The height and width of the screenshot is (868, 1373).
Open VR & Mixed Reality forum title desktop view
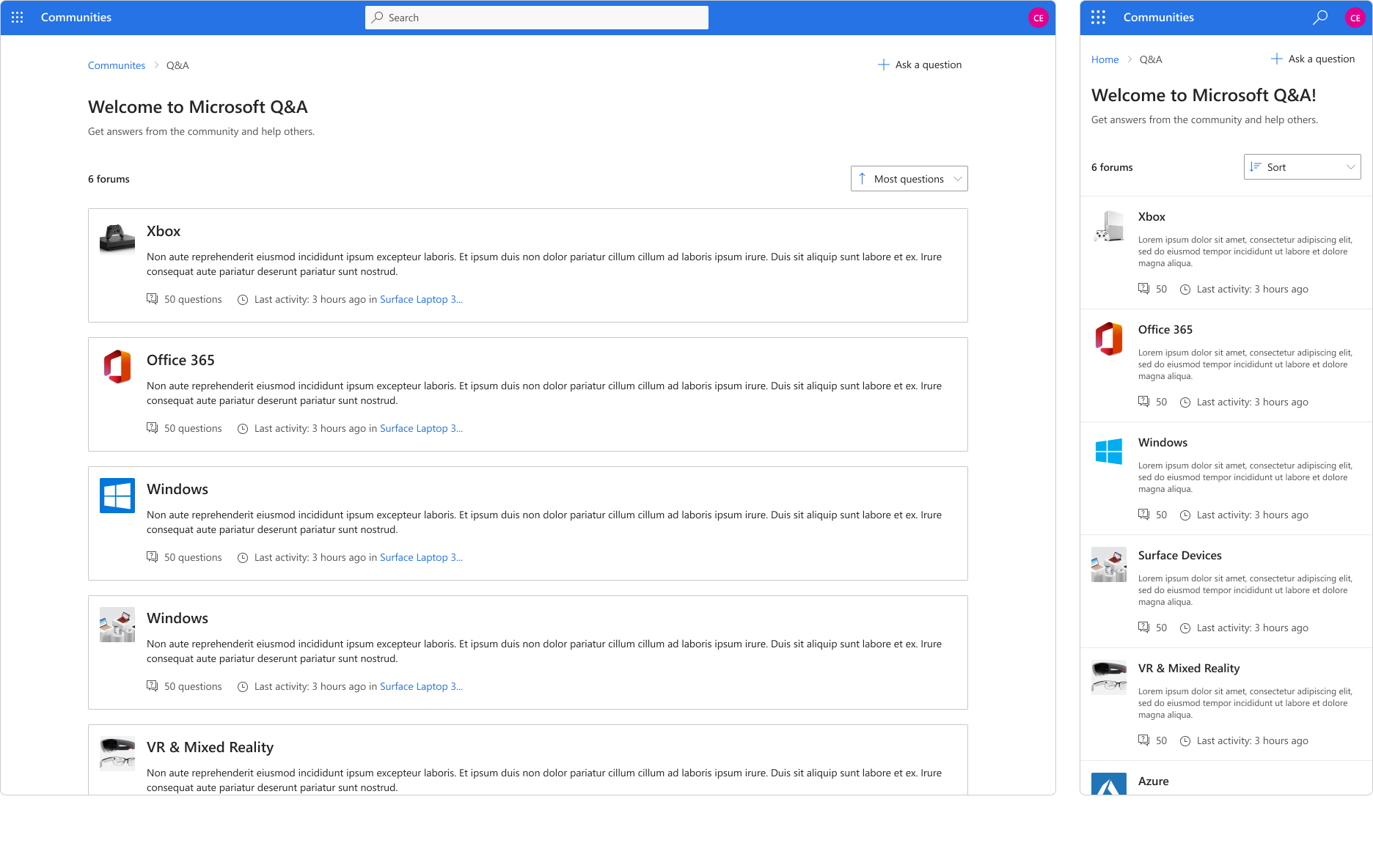pos(210,747)
